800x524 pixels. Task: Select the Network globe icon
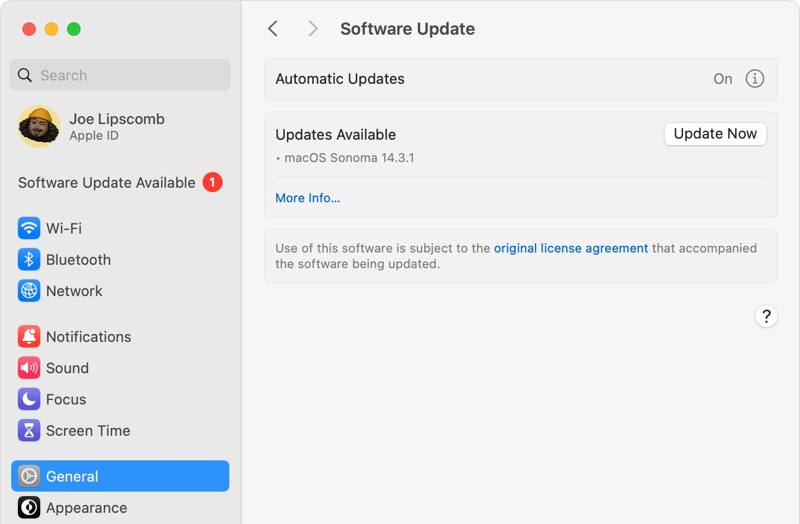pyautogui.click(x=29, y=291)
